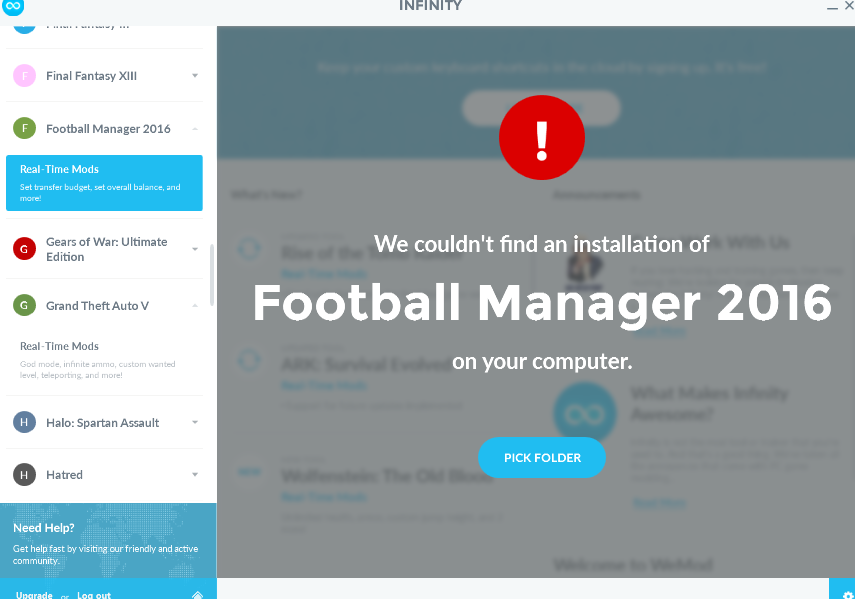
Task: Click the chevron icon beside Log out
Action: (x=197, y=595)
